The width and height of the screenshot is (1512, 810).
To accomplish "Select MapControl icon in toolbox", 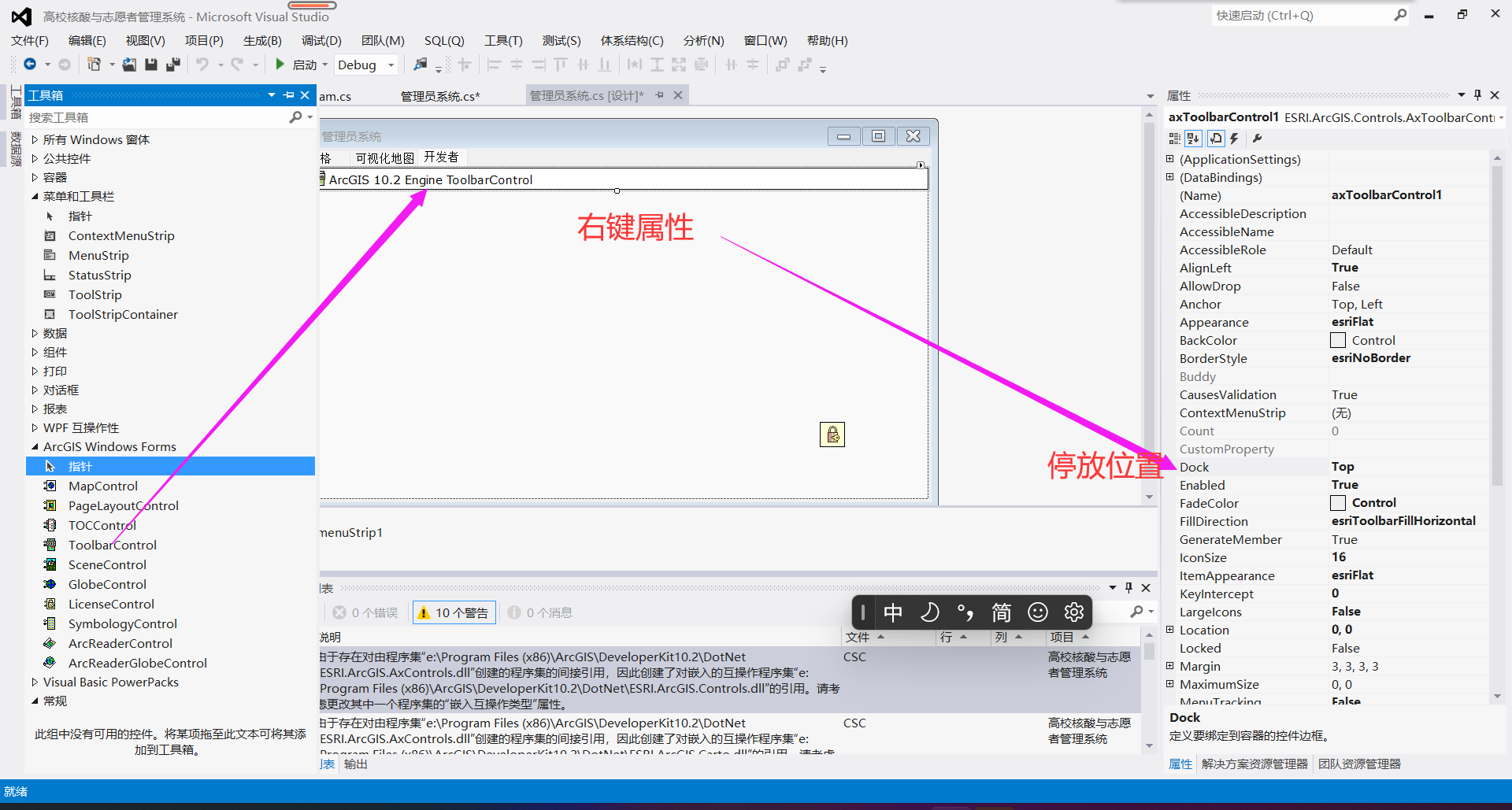I will (50, 486).
